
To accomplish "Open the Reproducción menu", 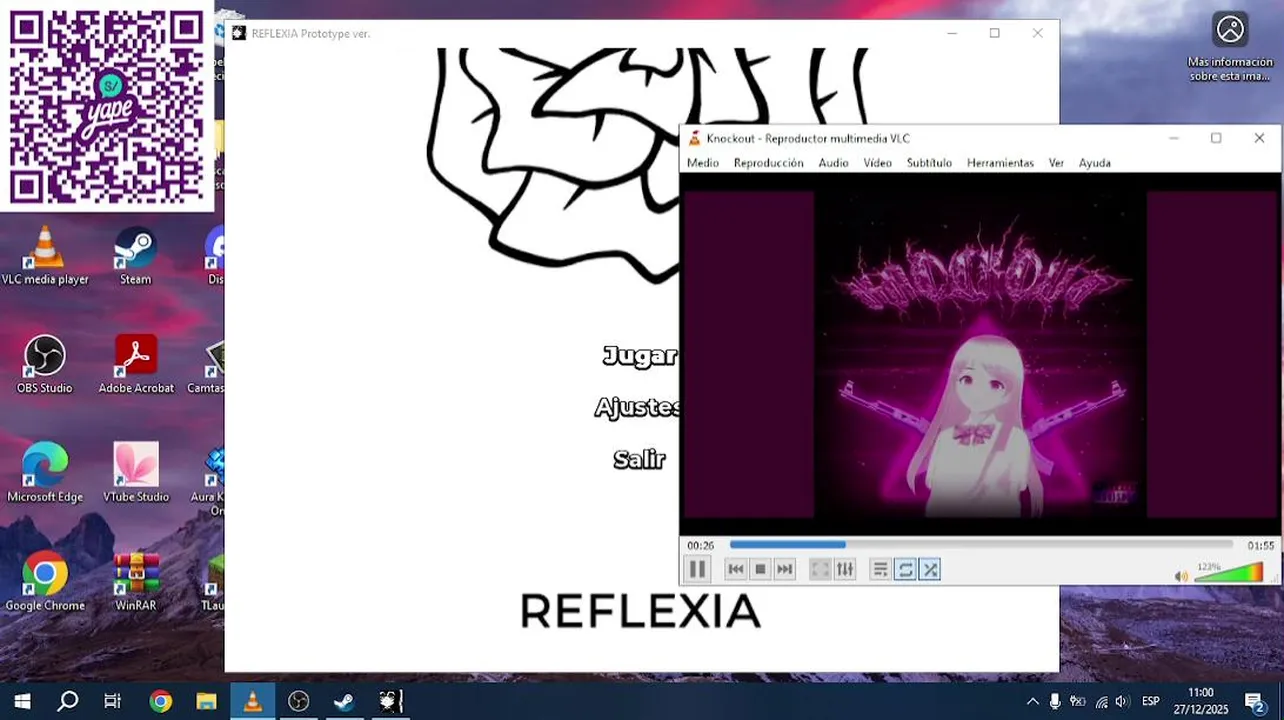I will coord(768,163).
